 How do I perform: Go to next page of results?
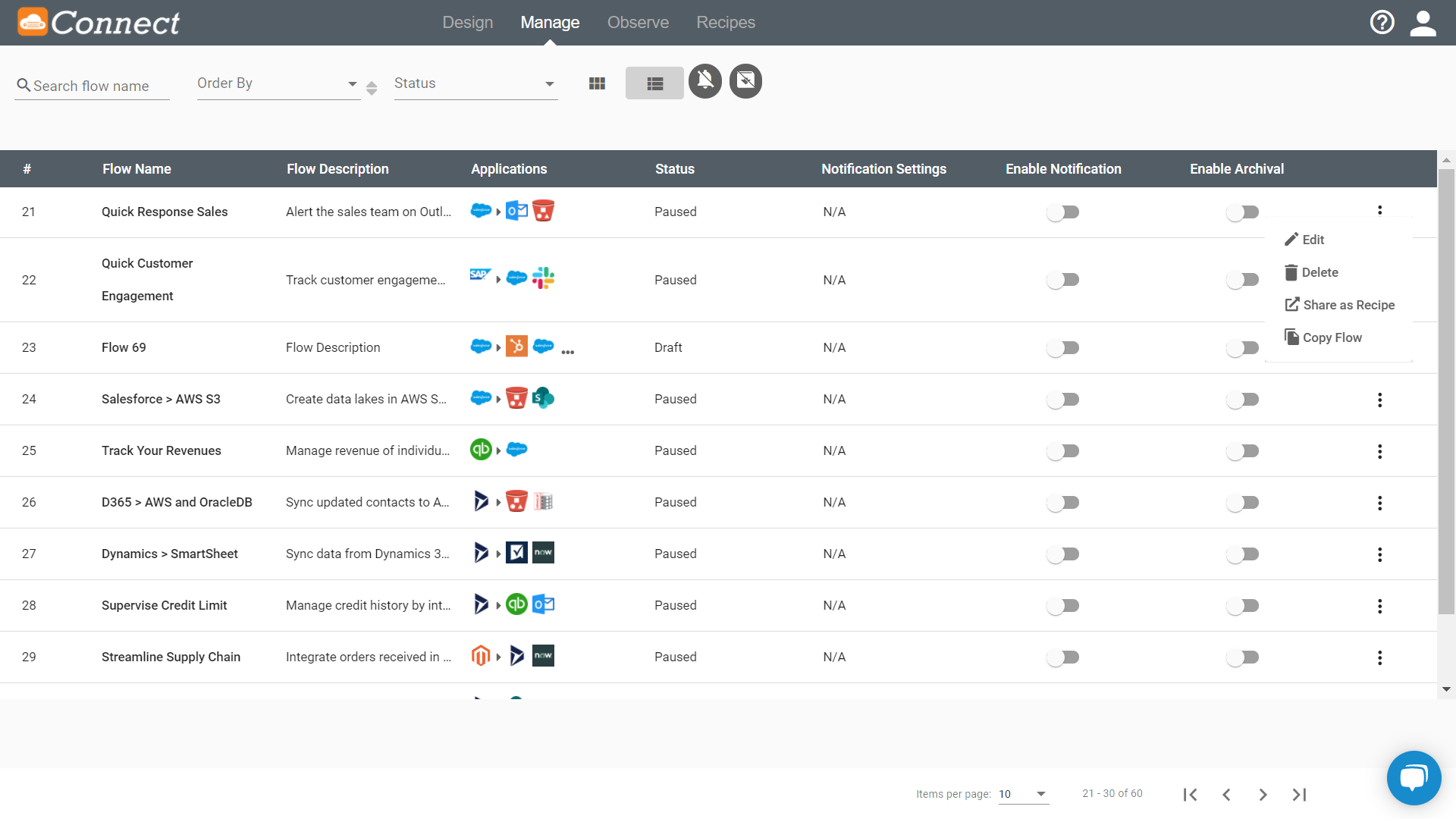tap(1263, 794)
